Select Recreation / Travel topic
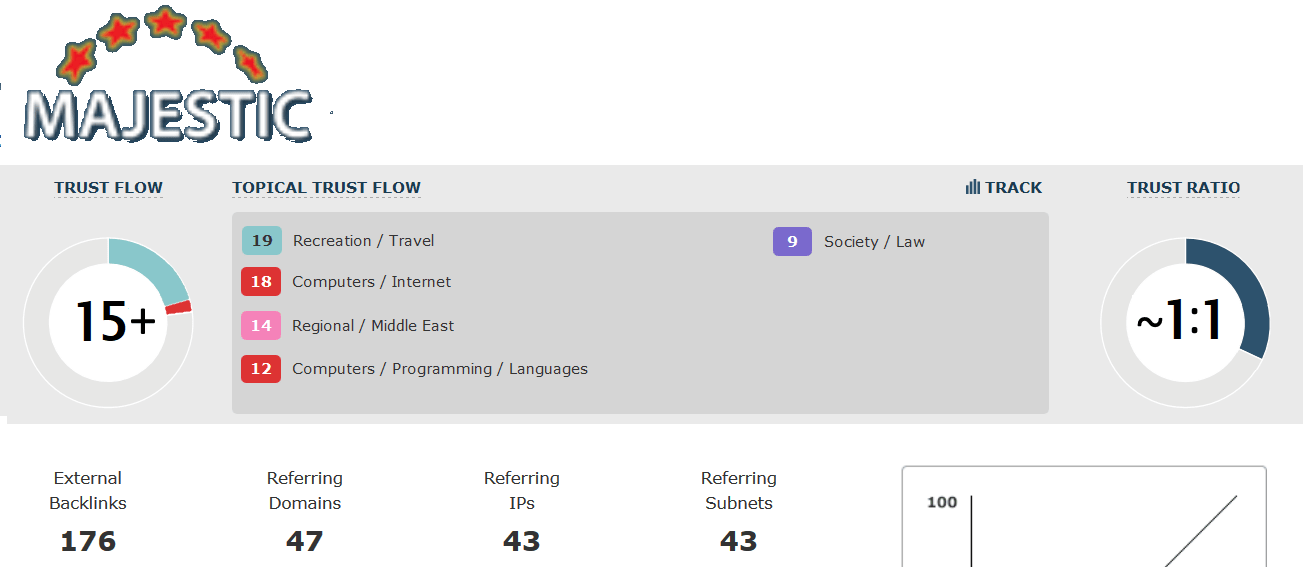 pyautogui.click(x=363, y=241)
